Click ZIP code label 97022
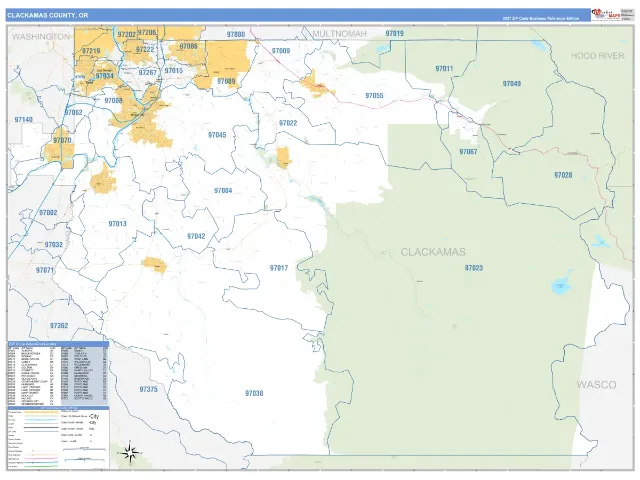 [288, 123]
